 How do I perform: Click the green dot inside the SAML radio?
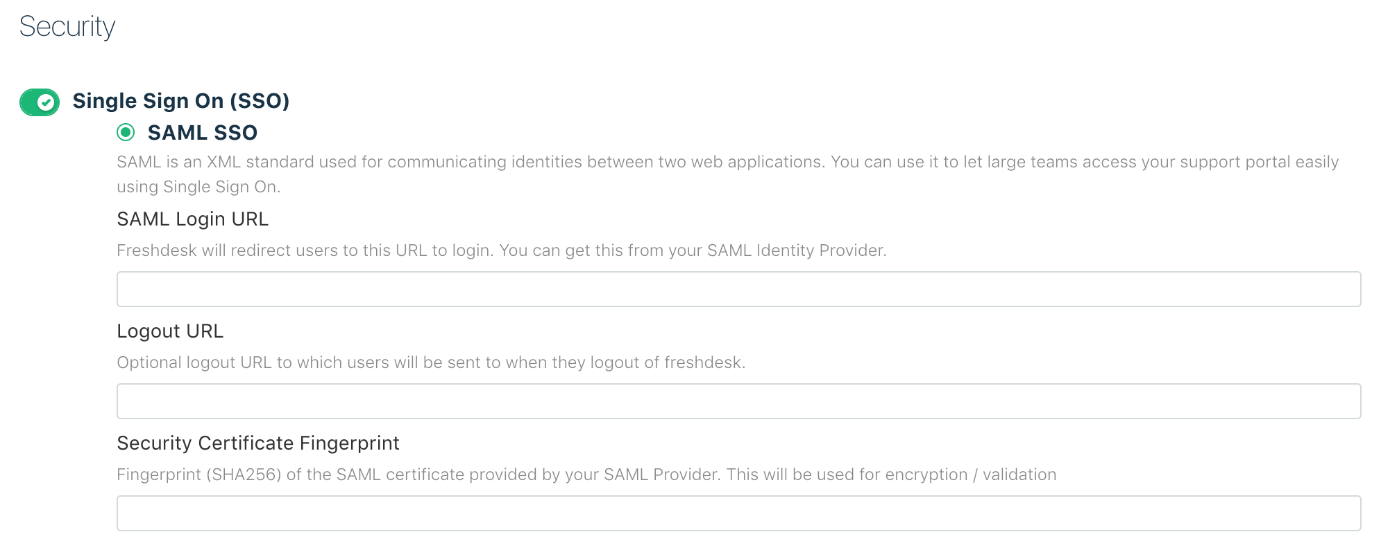tap(126, 132)
